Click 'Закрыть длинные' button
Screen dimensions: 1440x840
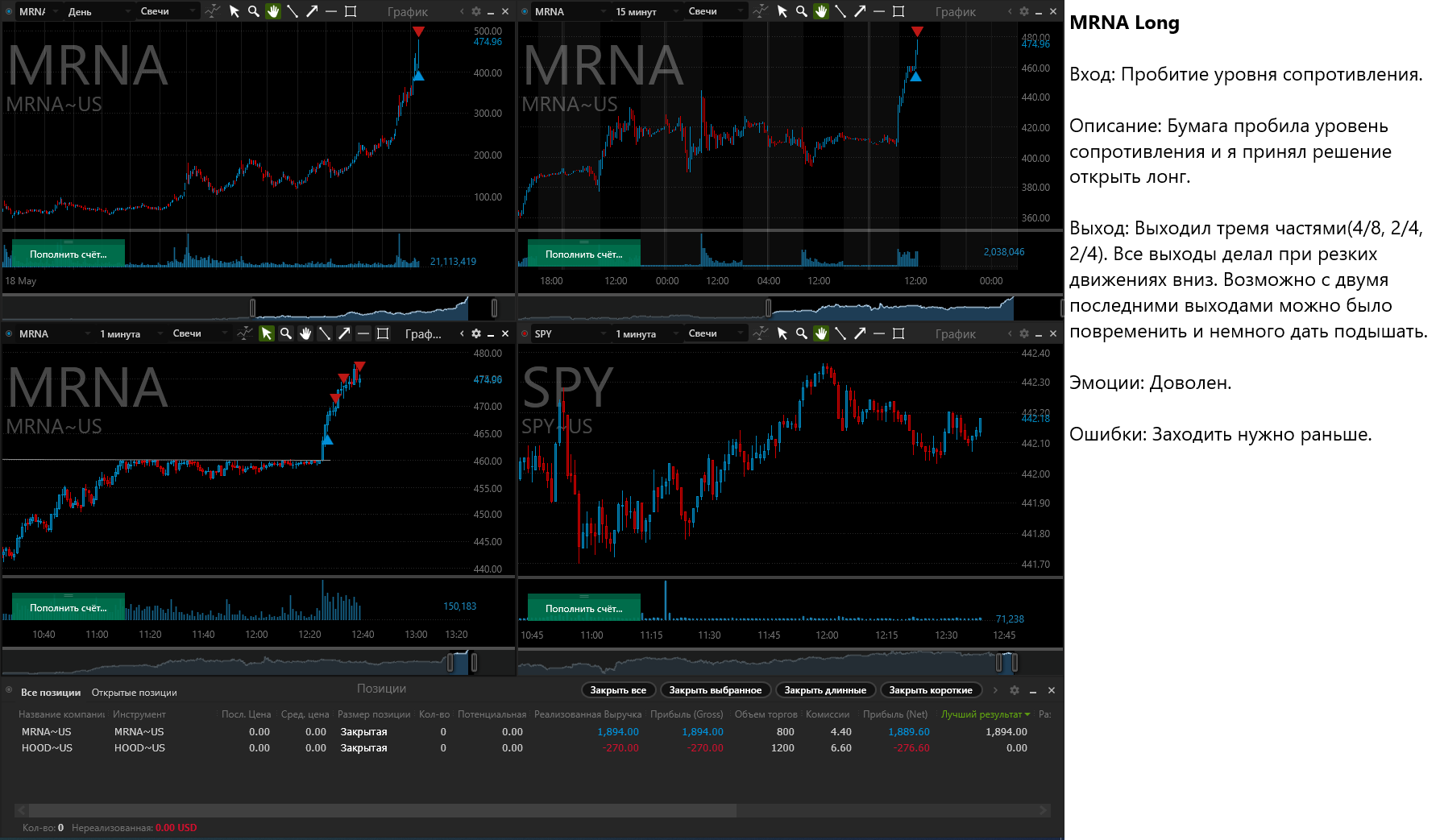coord(825,690)
